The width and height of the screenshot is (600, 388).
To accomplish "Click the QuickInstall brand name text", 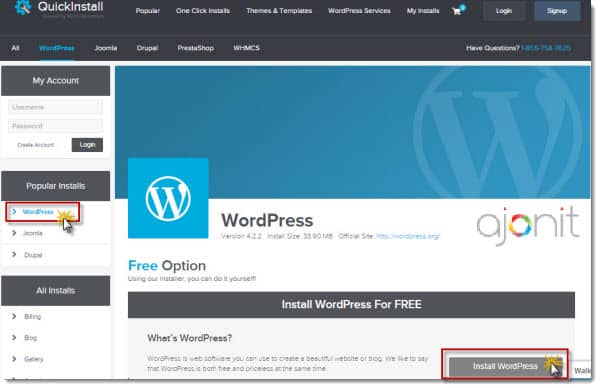I will click(x=70, y=7).
